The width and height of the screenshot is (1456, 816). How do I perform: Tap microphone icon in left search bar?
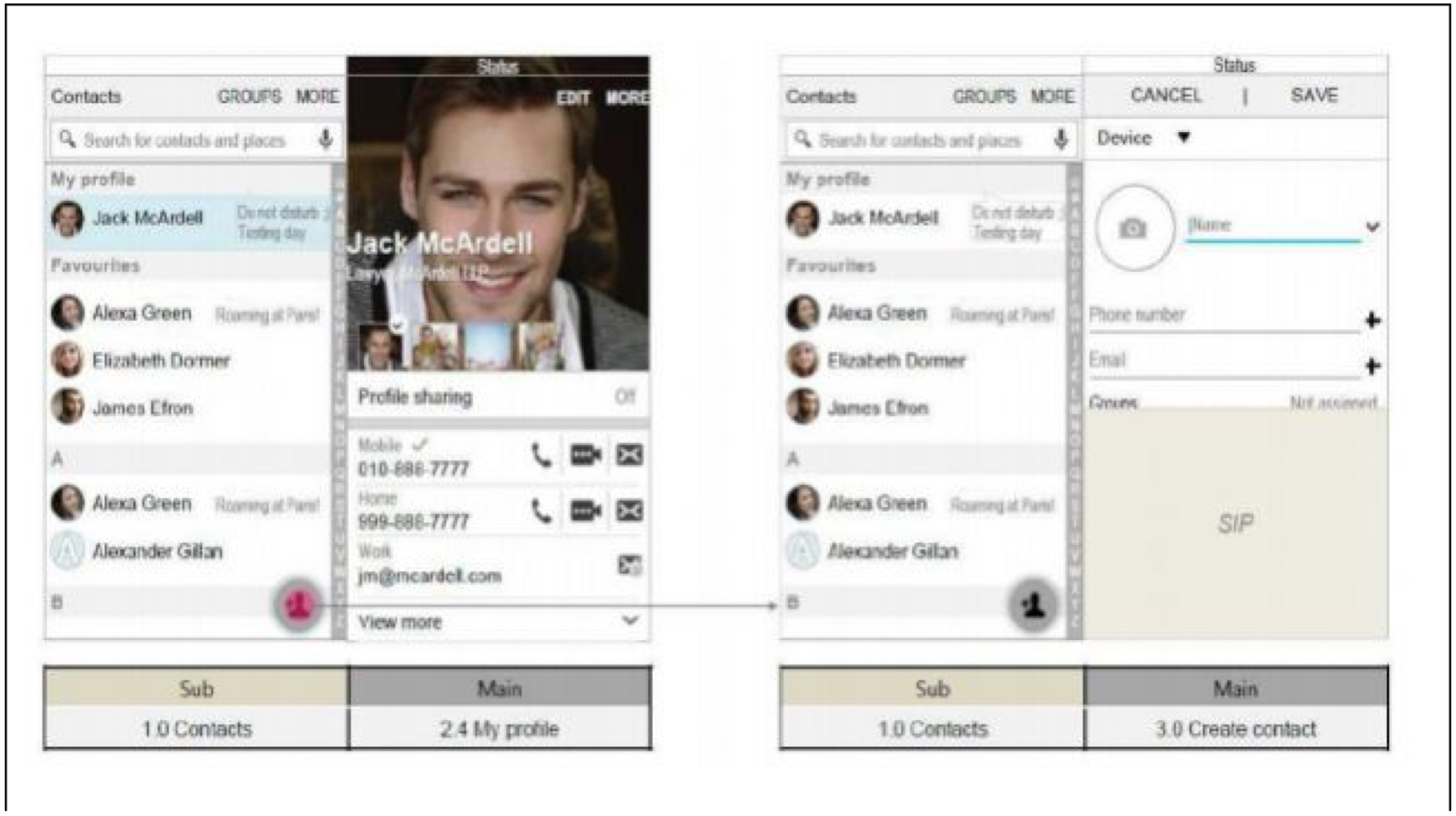point(326,140)
